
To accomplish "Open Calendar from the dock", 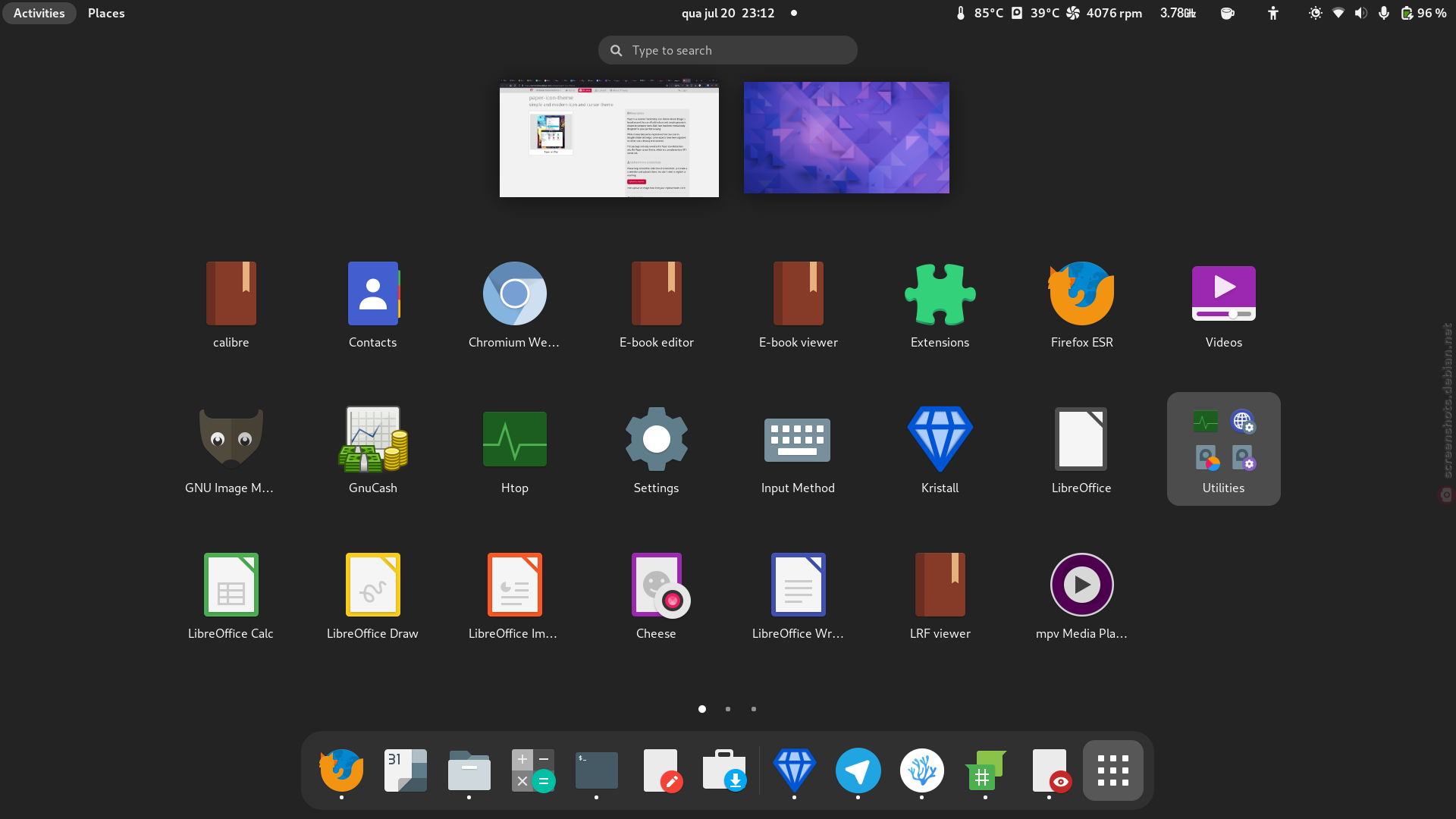I will 405,770.
